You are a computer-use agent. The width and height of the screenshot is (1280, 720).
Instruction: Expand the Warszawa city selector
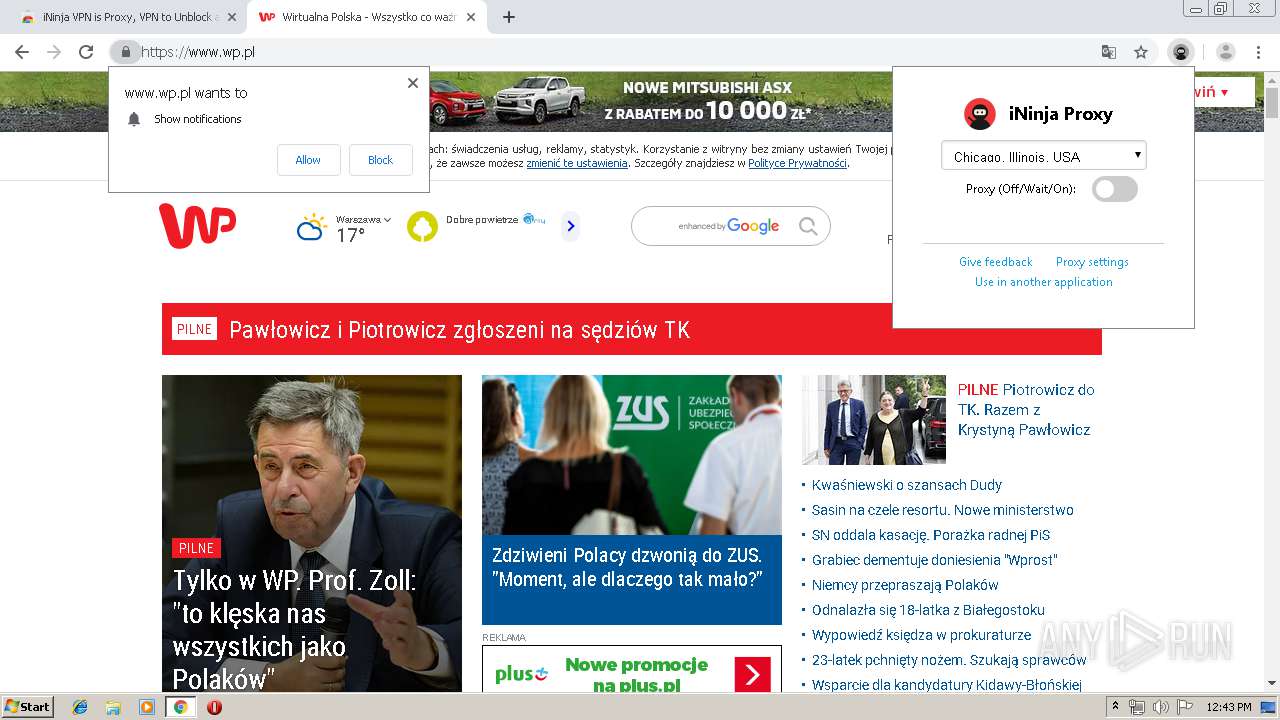363,219
